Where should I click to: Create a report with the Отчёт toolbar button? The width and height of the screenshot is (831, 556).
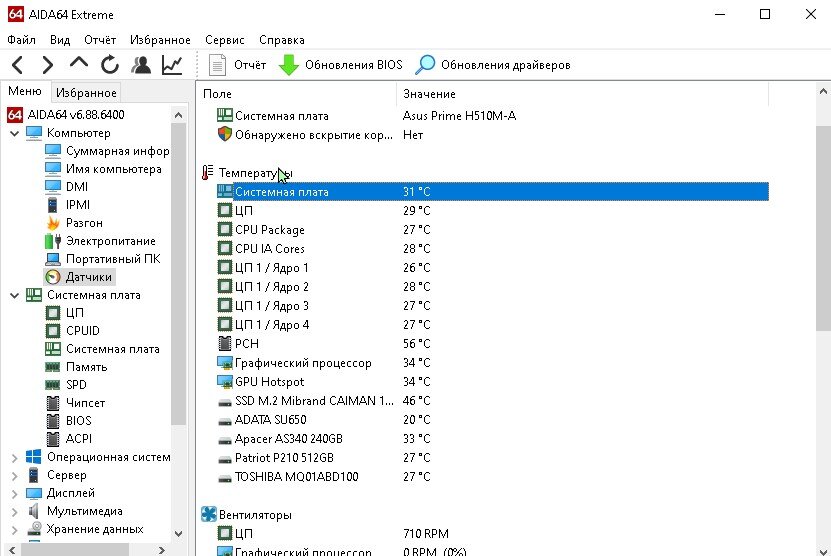click(x=237, y=65)
